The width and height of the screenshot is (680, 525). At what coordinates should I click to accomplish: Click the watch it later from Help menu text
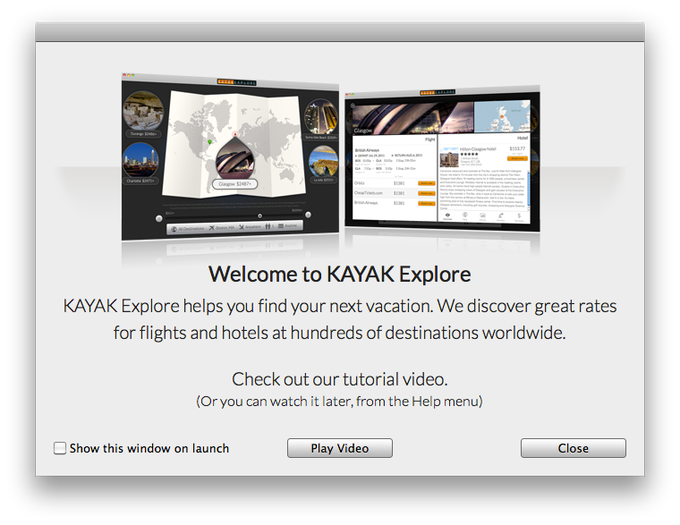[340, 401]
